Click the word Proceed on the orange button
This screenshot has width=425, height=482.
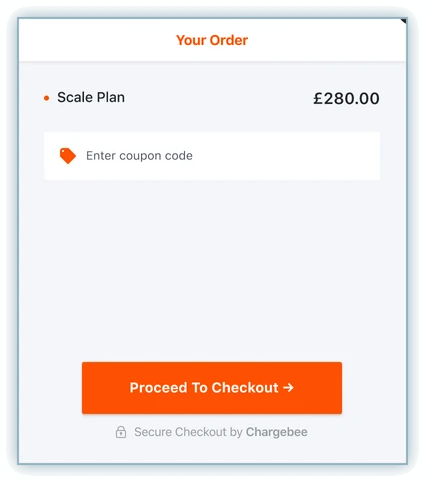click(158, 388)
